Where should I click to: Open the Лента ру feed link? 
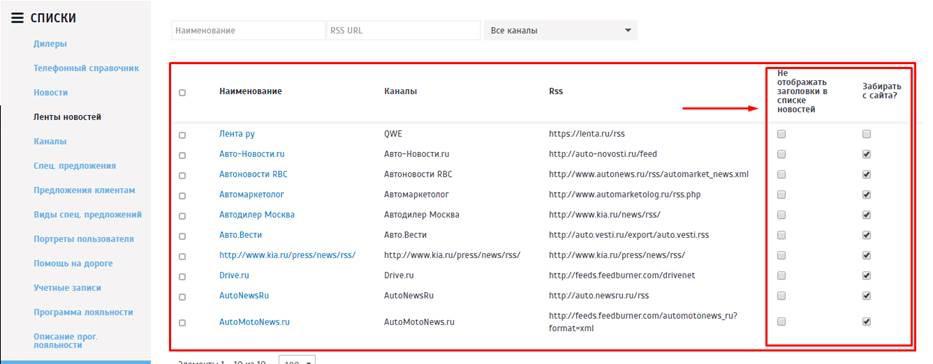pos(237,134)
